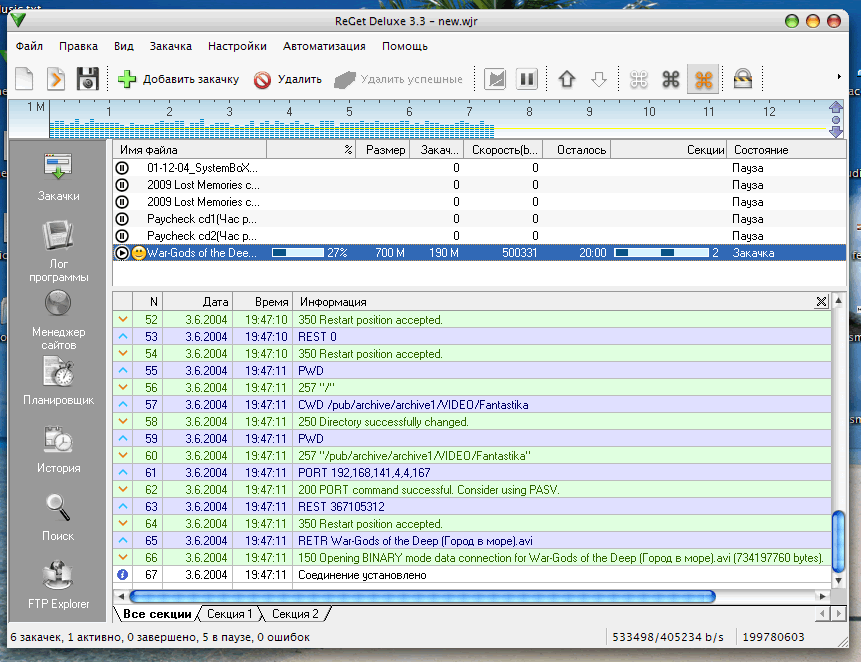The height and width of the screenshot is (662, 861).
Task: Toggle the orange highlighted speed mode button
Action: click(x=703, y=80)
